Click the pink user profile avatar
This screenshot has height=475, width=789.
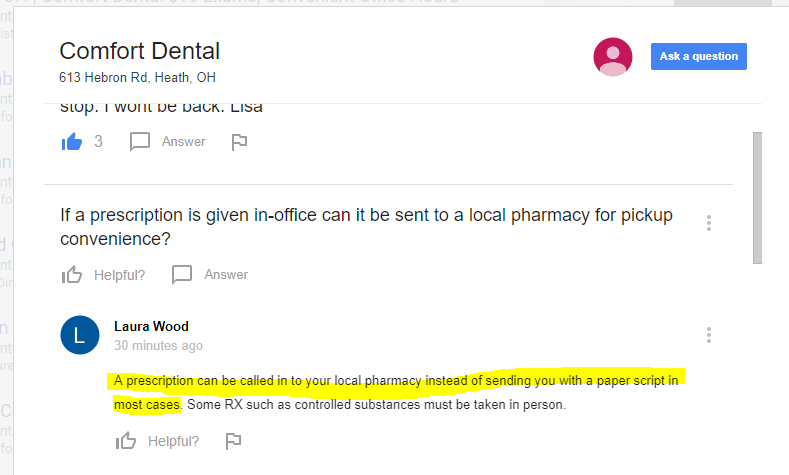612,57
